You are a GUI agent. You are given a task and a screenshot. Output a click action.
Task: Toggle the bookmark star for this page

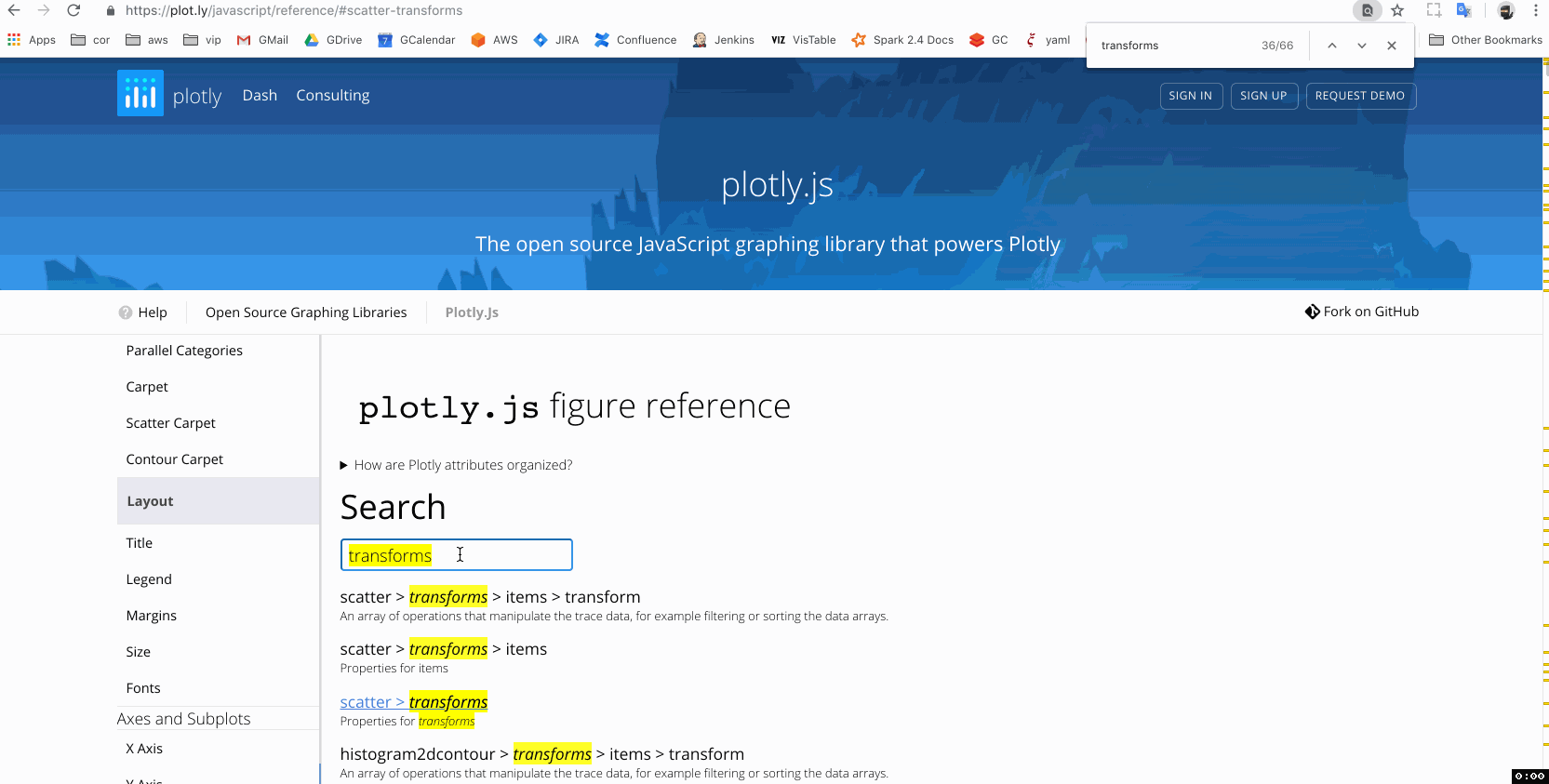[1397, 10]
